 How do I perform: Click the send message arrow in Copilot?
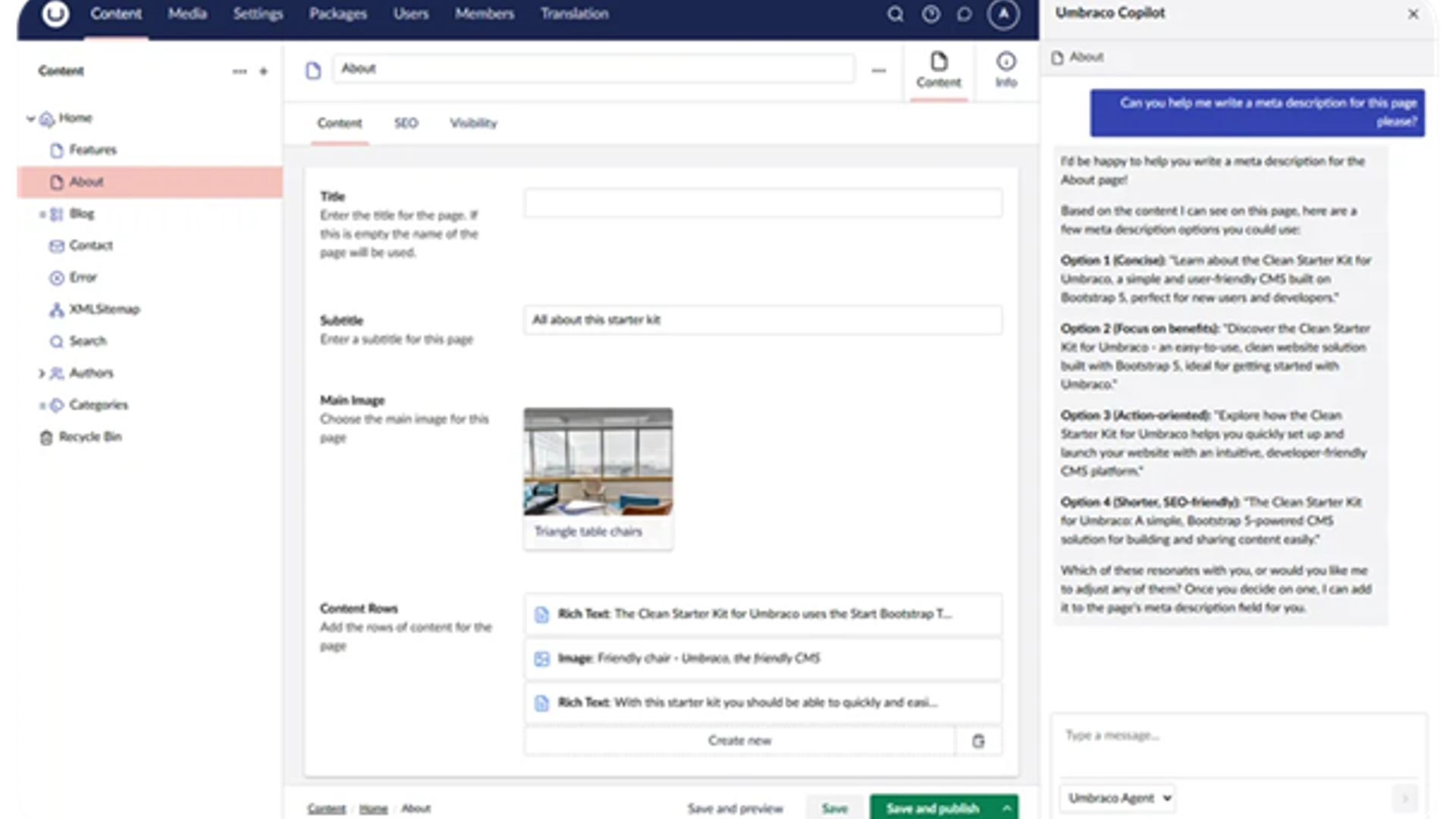1404,798
